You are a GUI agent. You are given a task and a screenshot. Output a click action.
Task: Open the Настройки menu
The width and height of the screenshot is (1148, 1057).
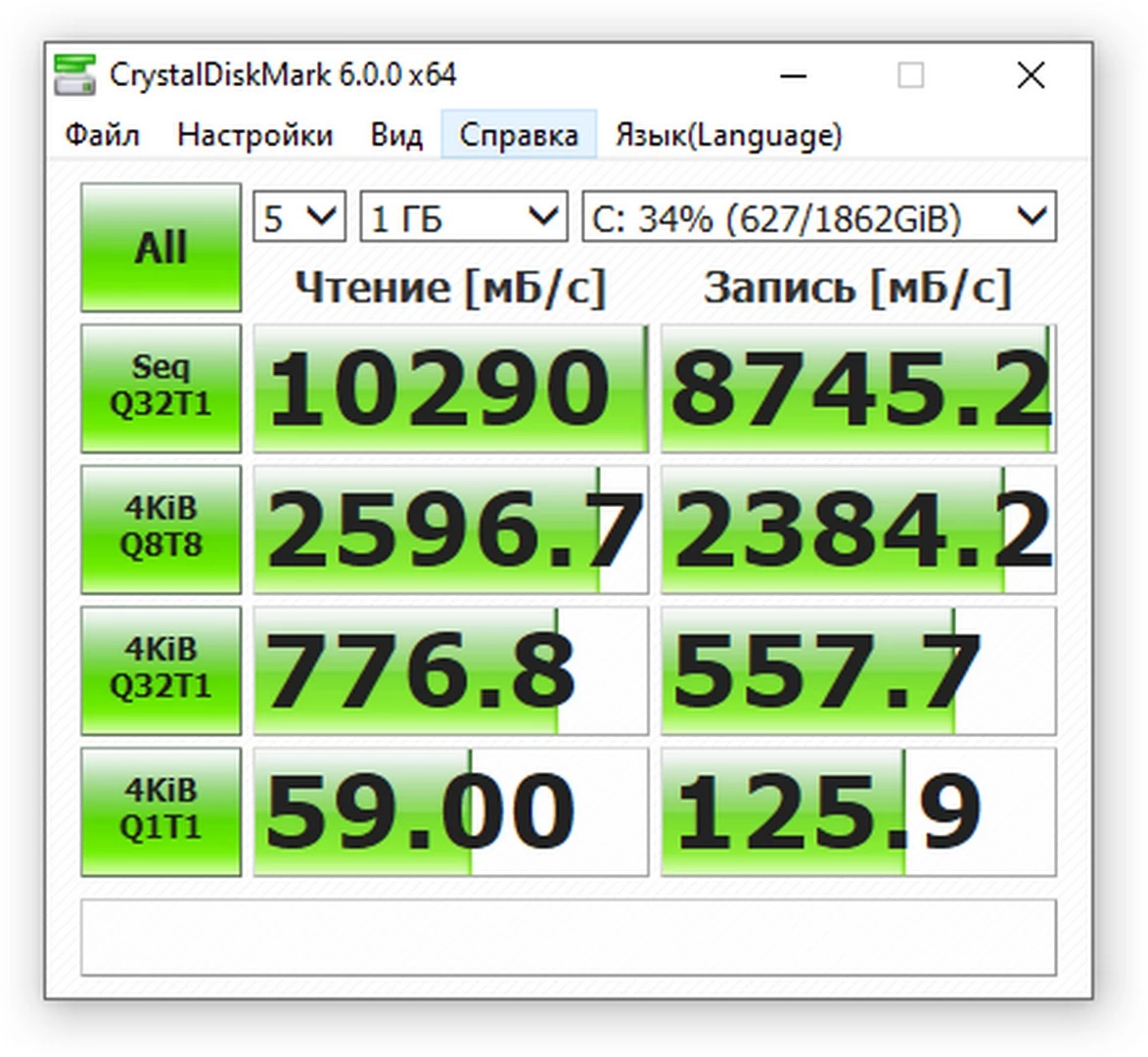click(254, 135)
